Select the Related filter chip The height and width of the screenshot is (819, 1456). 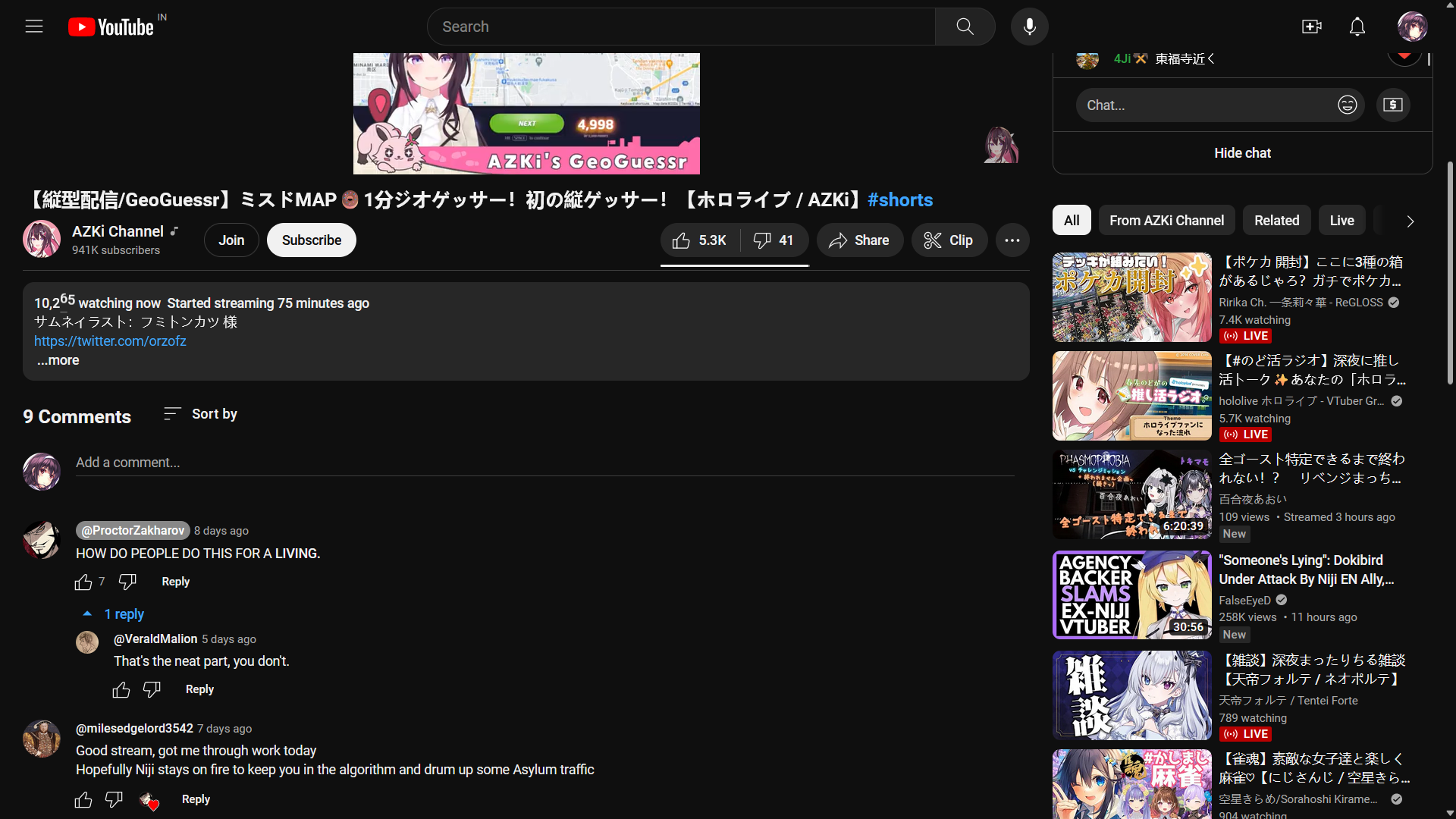(1276, 221)
